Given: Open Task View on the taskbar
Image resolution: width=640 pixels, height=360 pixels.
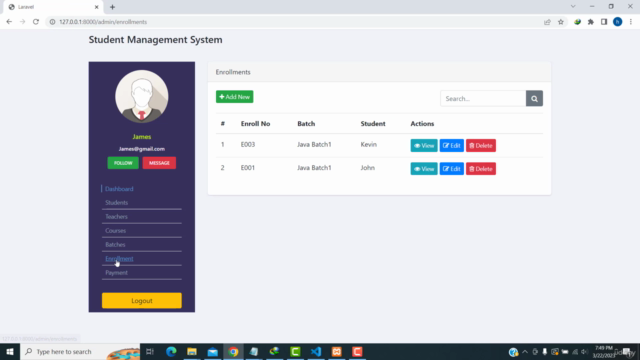Looking at the screenshot, I should [150, 351].
